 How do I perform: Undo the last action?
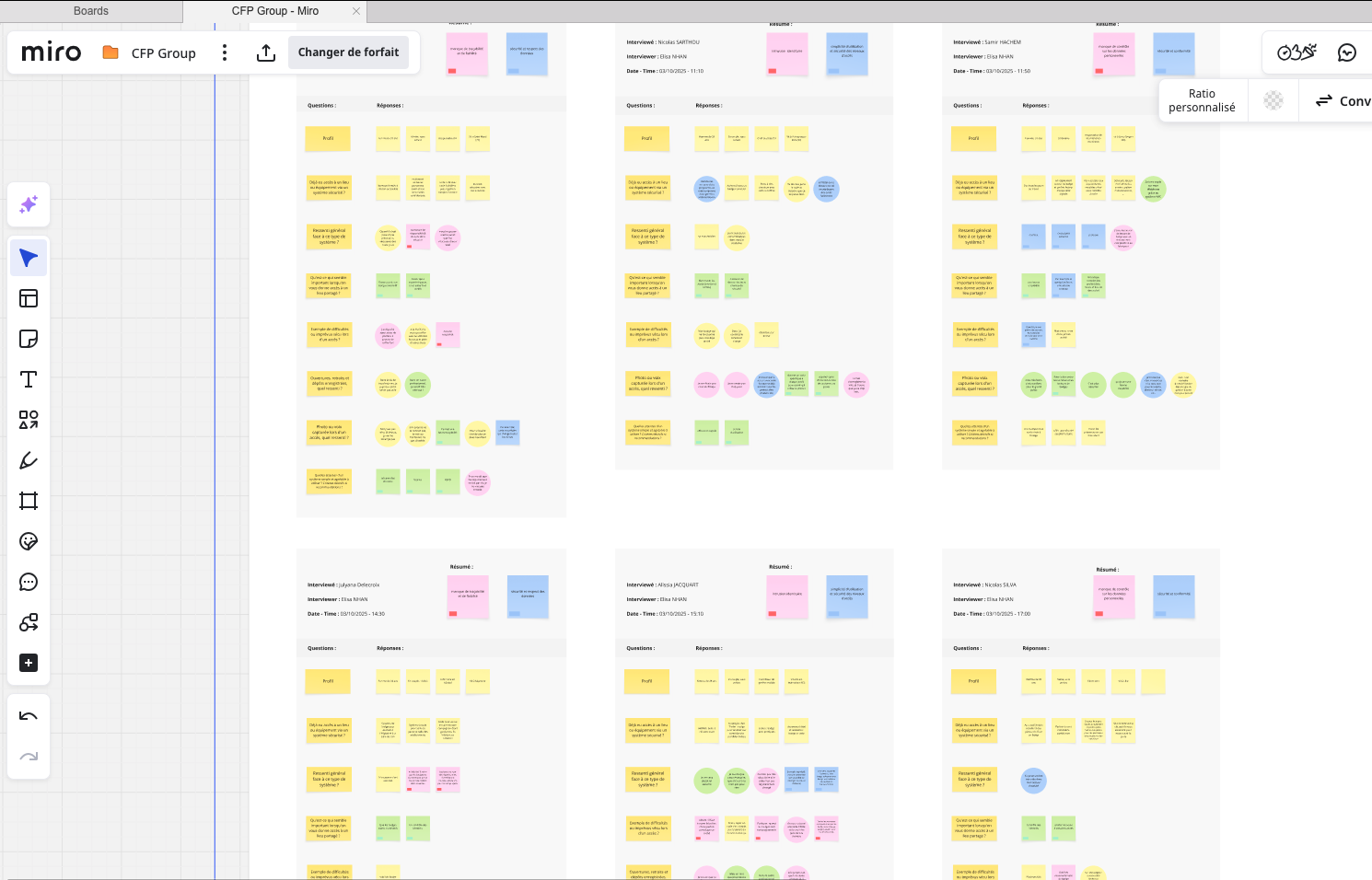(29, 716)
